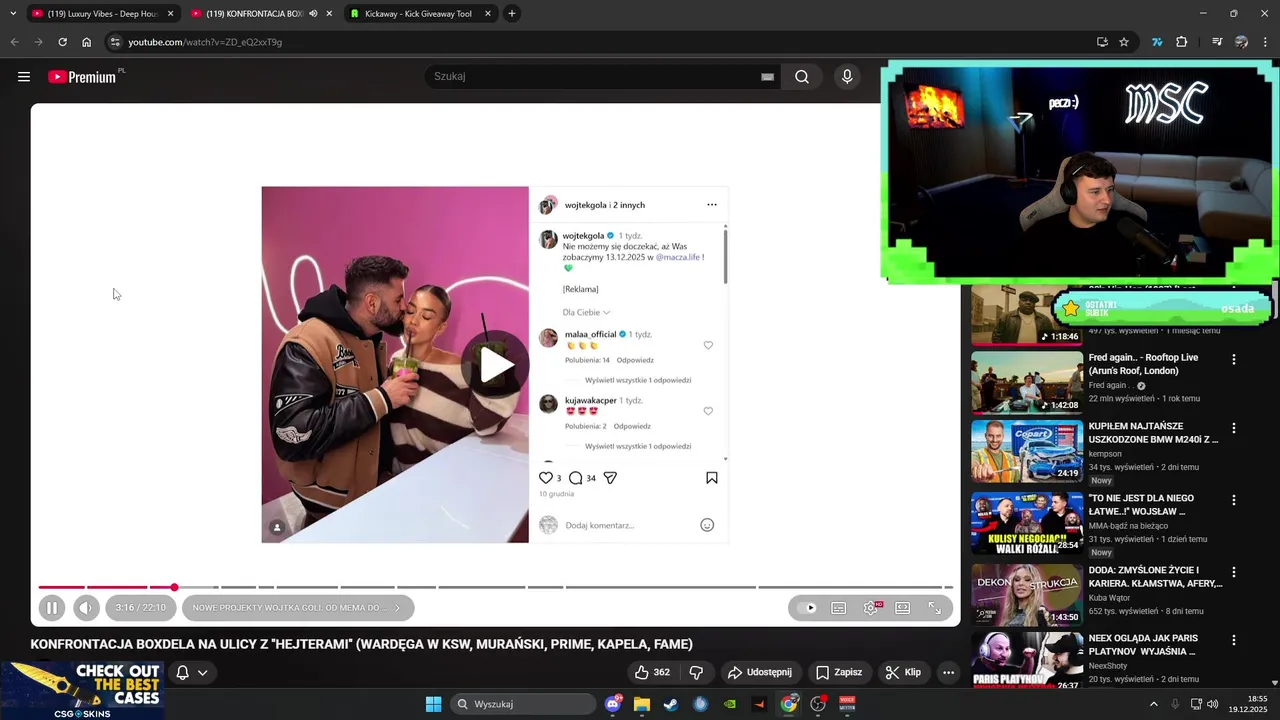Close the Kickaway tab

point(488,14)
